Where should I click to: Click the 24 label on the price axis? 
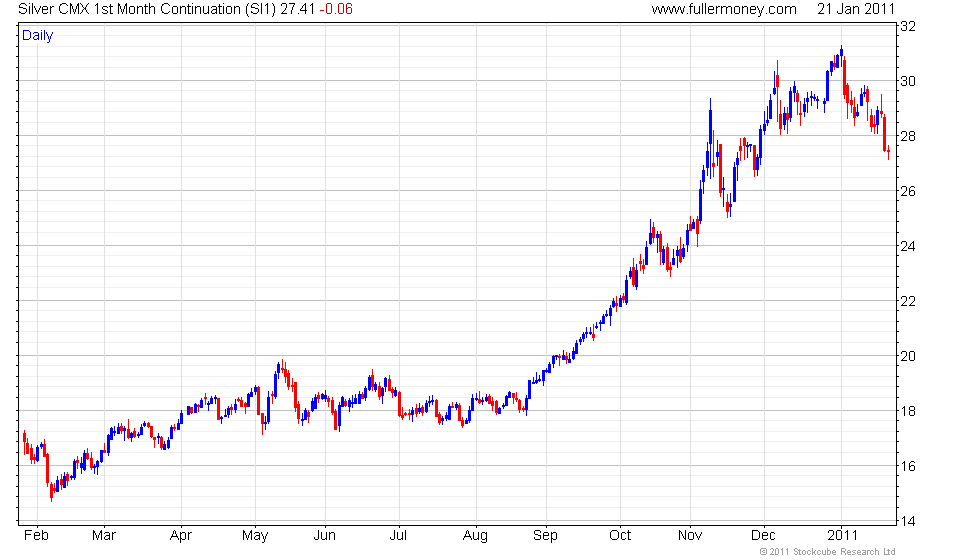click(x=908, y=246)
